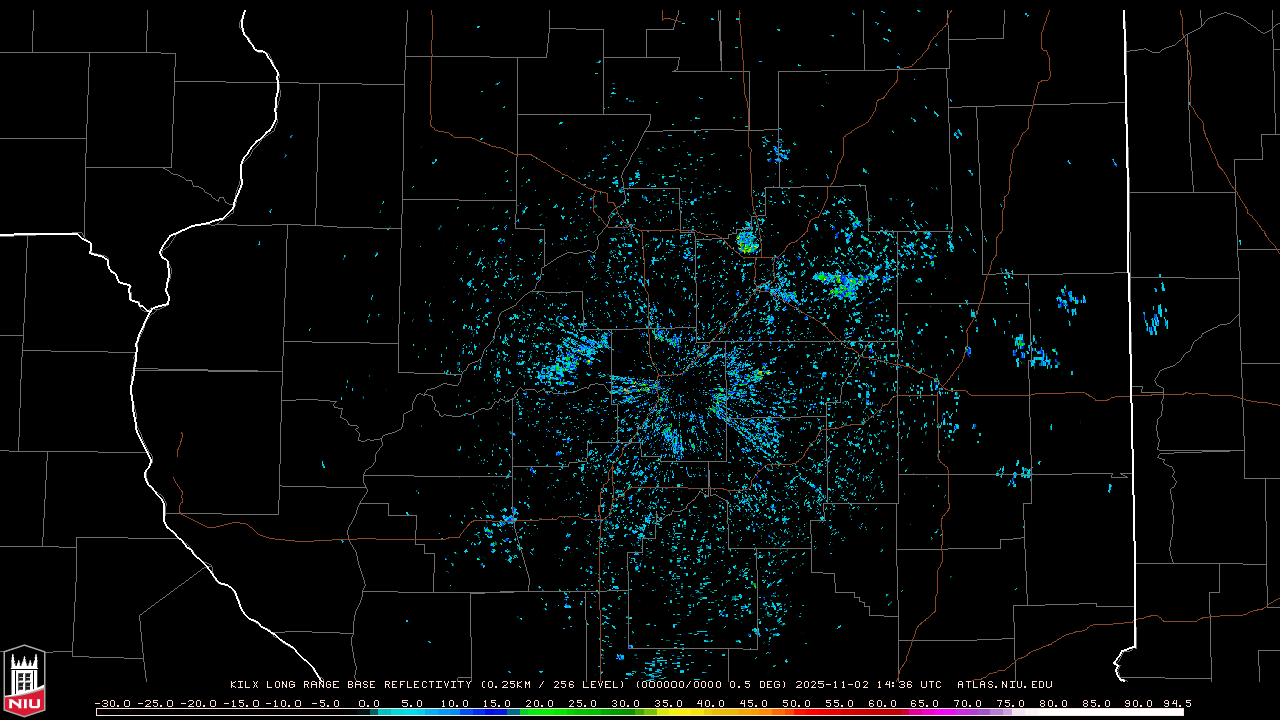Select the 2025-11-02 14:36 UTC timestamp
Image resolution: width=1280 pixels, height=720 pixels.
(868, 685)
